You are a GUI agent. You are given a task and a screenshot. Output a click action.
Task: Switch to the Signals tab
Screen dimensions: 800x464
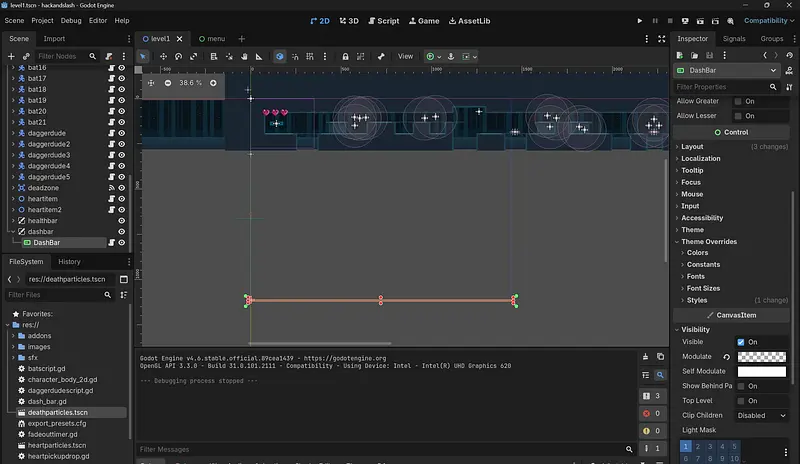click(734, 39)
